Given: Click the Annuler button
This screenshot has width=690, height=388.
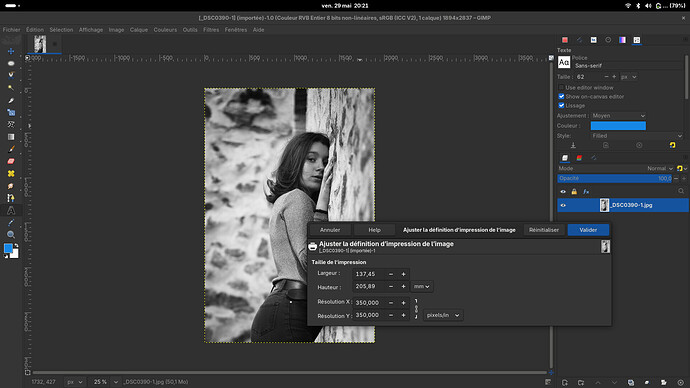Looking at the screenshot, I should (x=330, y=230).
